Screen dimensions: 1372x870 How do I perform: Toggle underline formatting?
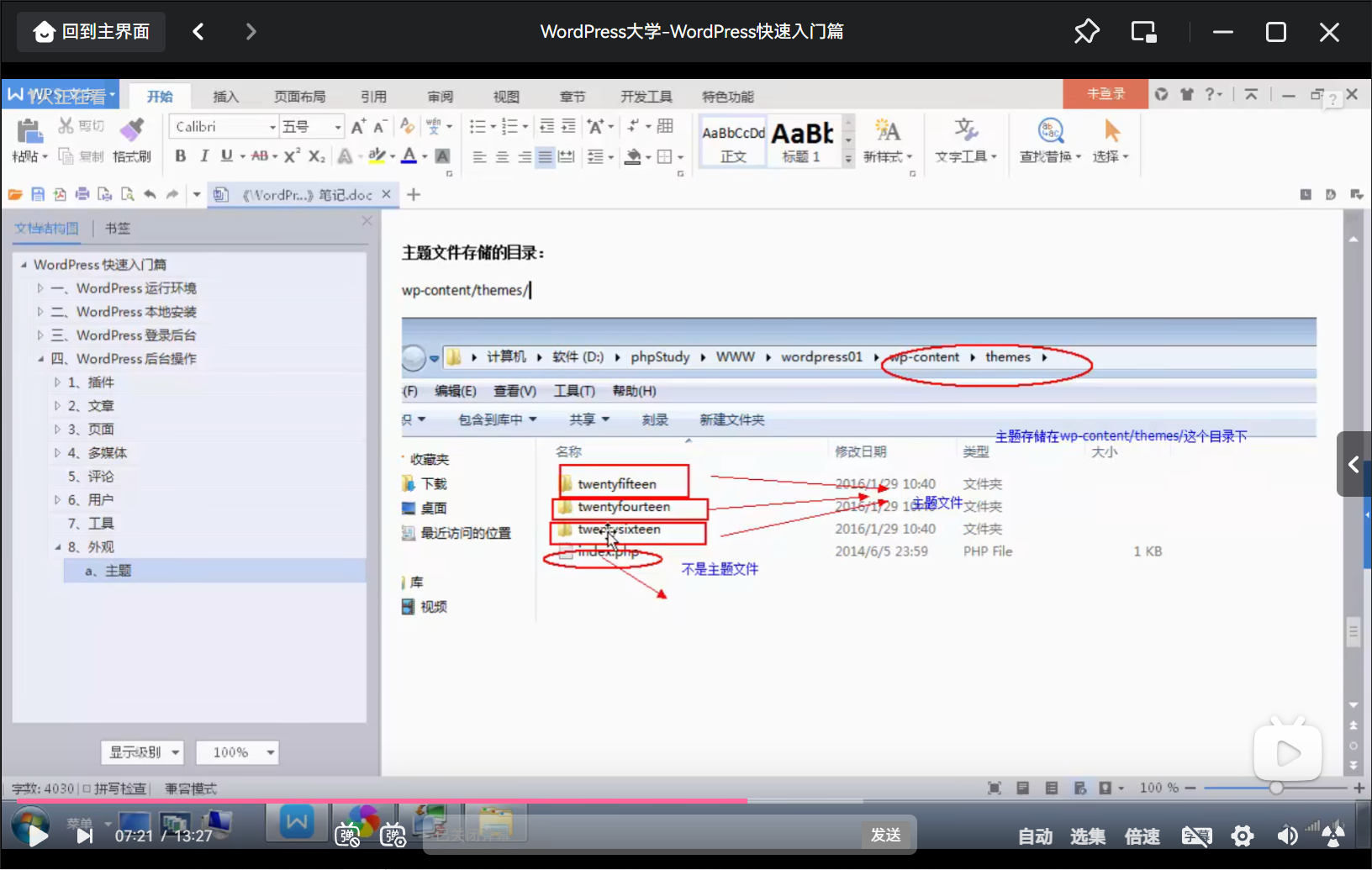coord(226,156)
